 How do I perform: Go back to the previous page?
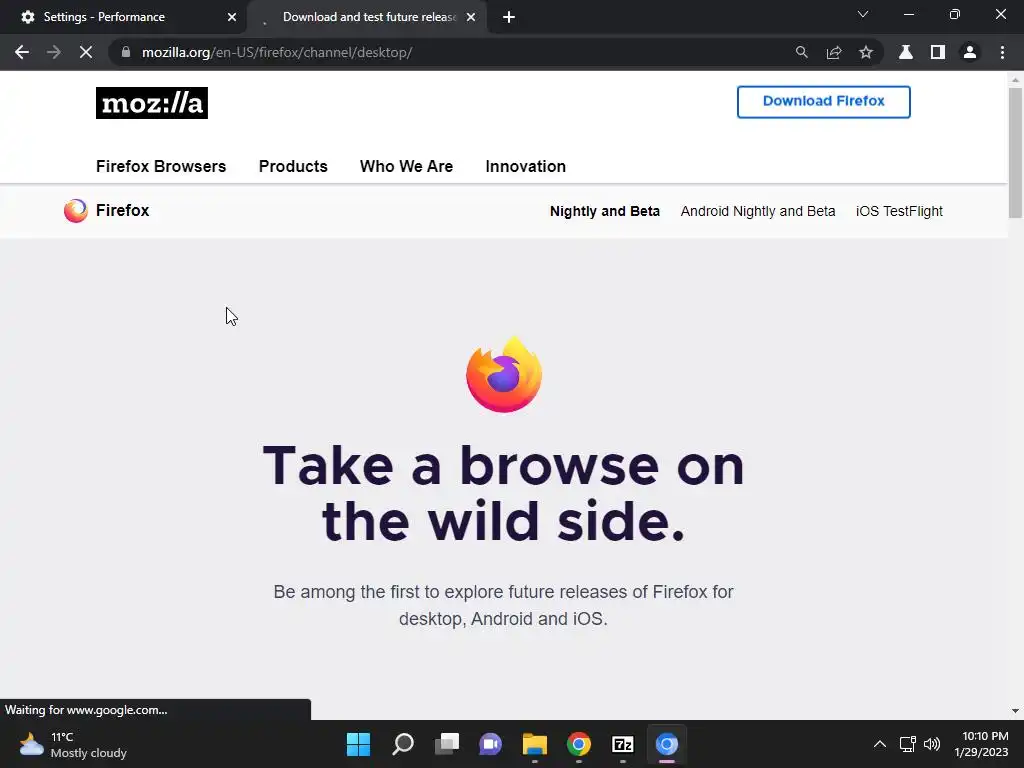[x=22, y=52]
